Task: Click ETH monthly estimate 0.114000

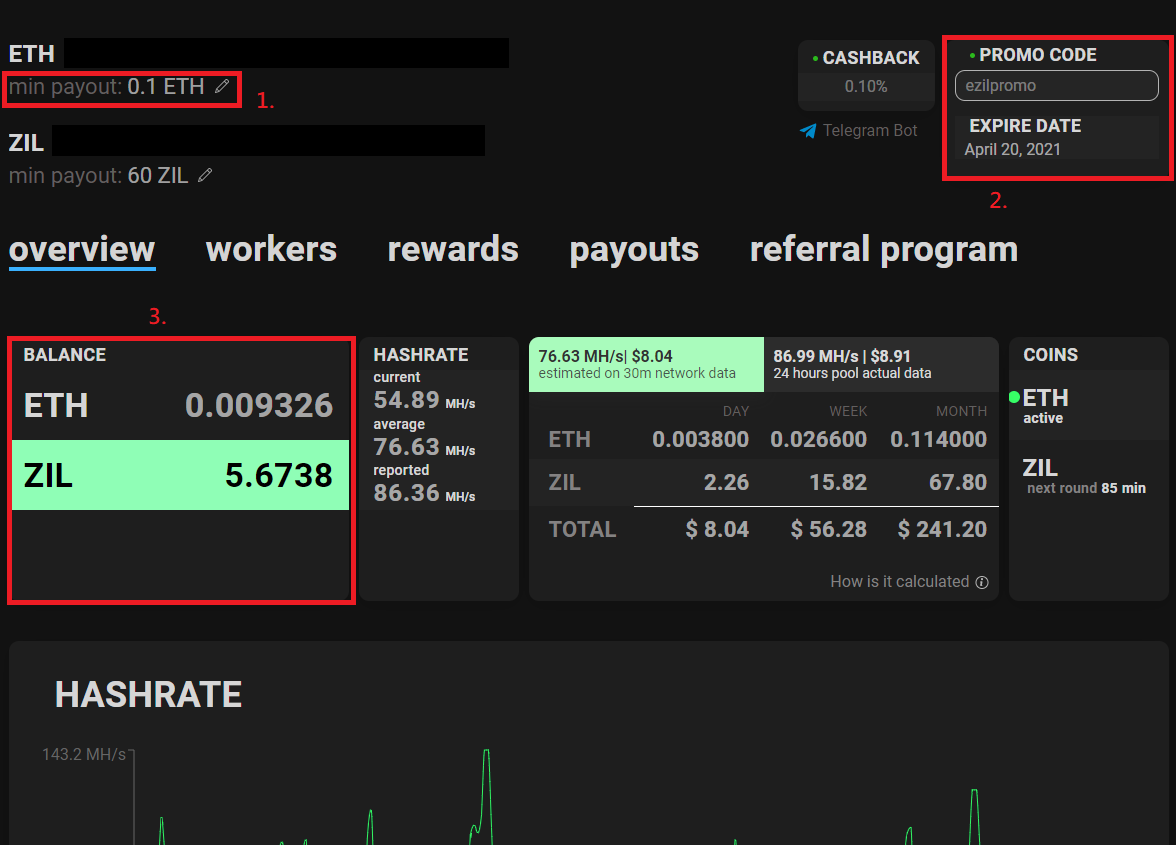Action: tap(938, 439)
